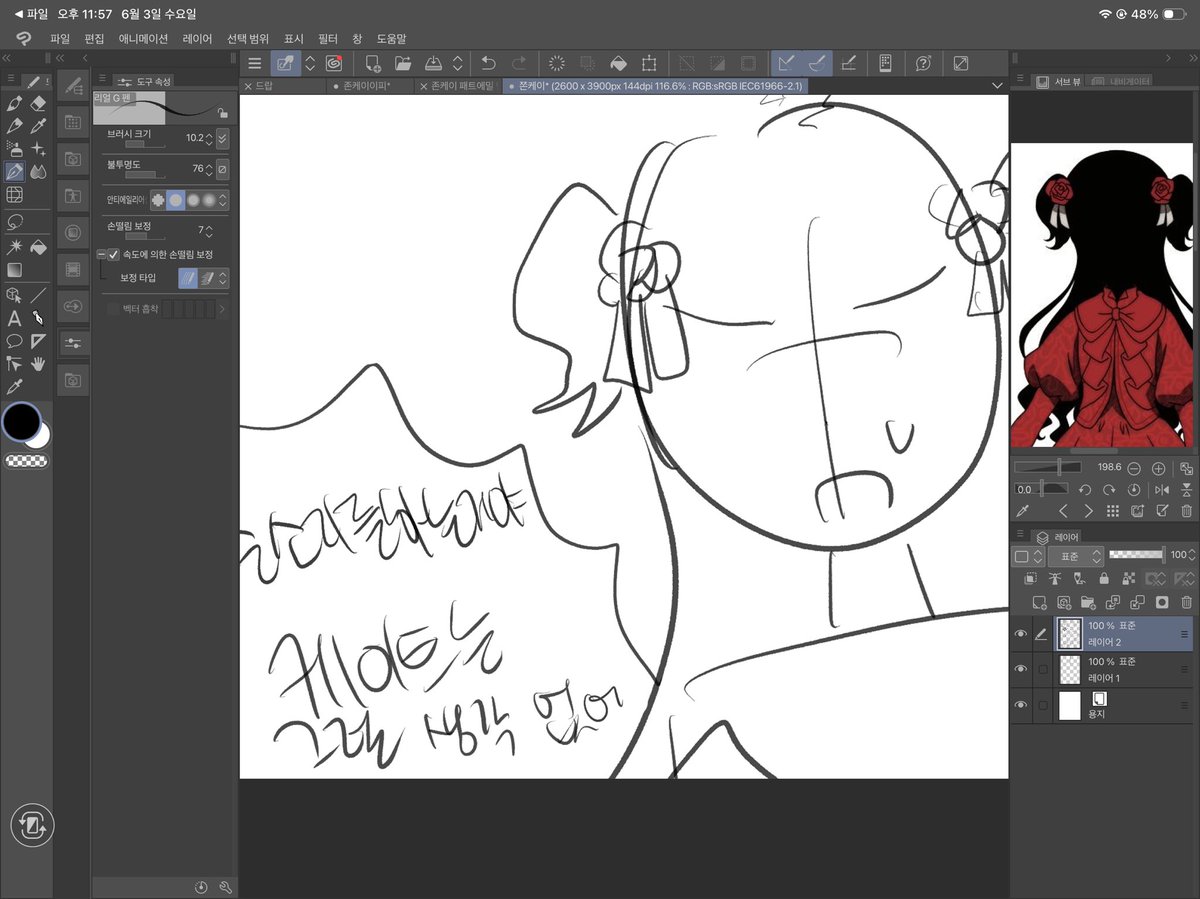Collapse 속도에 의한 손떨림 보정 minus expander
Viewport: 1200px width, 899px height.
101,255
